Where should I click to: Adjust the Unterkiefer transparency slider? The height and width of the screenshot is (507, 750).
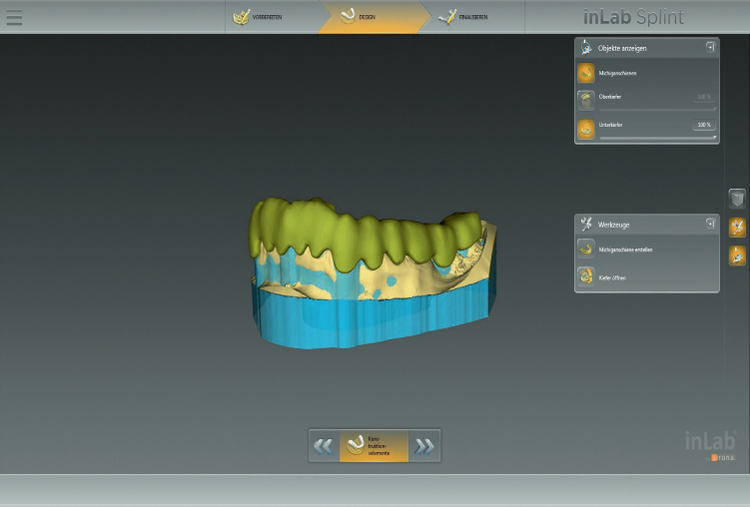coord(656,137)
